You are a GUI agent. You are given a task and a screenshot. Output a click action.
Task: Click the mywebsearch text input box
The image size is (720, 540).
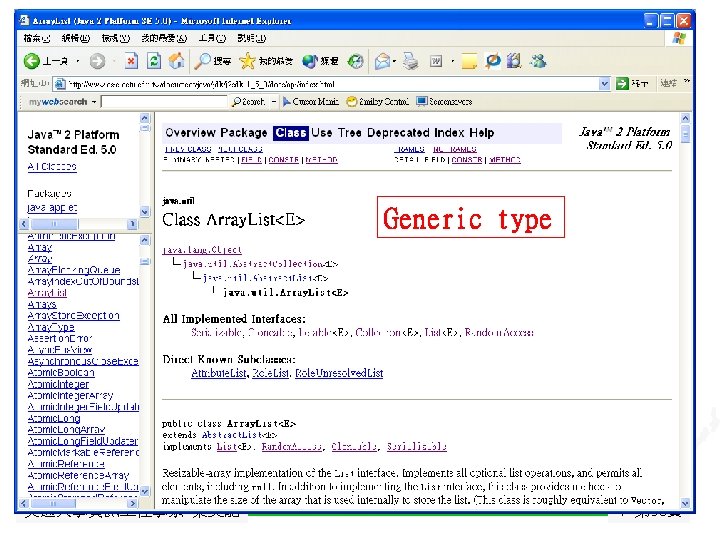tap(164, 101)
